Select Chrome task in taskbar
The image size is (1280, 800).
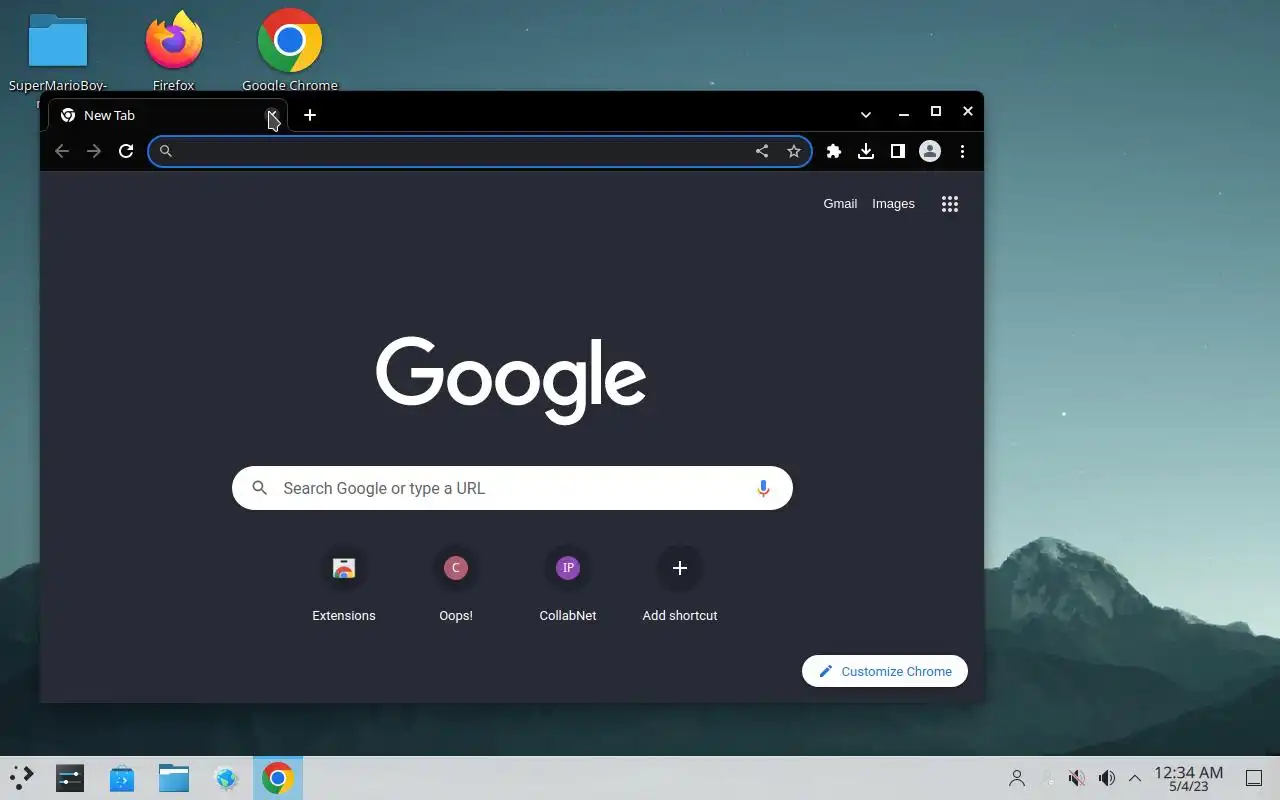click(278, 778)
